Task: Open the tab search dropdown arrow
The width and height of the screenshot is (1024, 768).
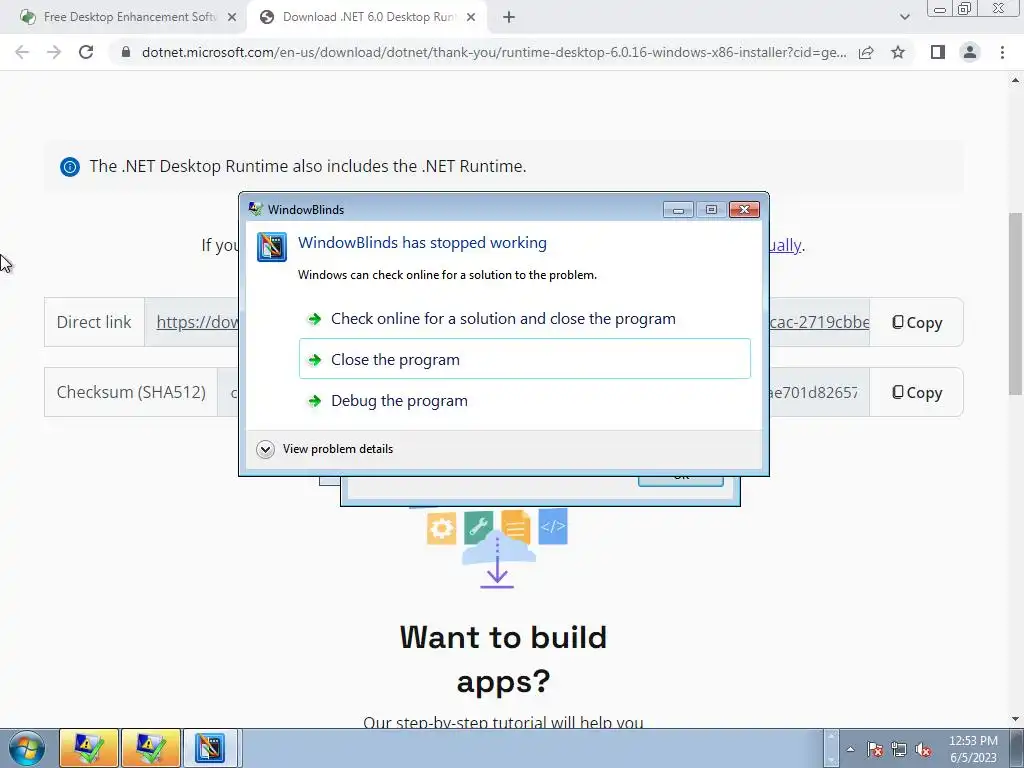Action: coord(904,18)
